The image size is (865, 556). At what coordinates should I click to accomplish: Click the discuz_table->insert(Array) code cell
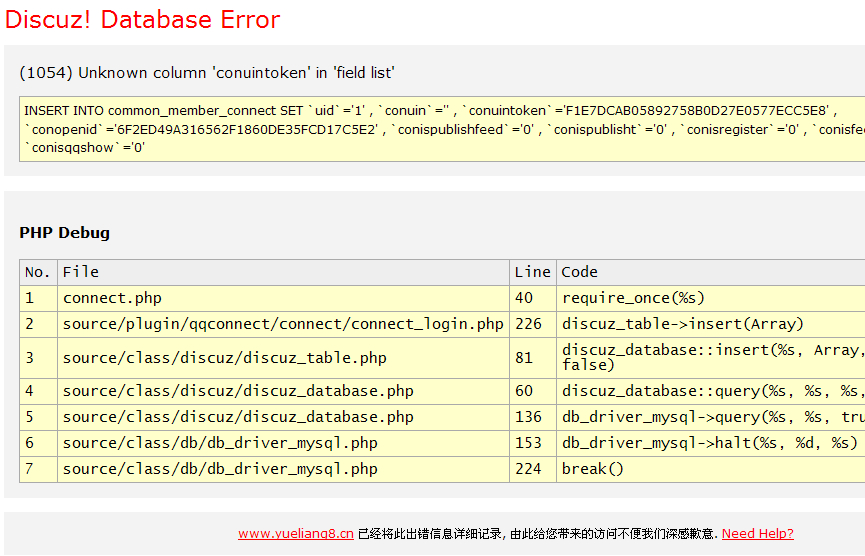[711, 324]
